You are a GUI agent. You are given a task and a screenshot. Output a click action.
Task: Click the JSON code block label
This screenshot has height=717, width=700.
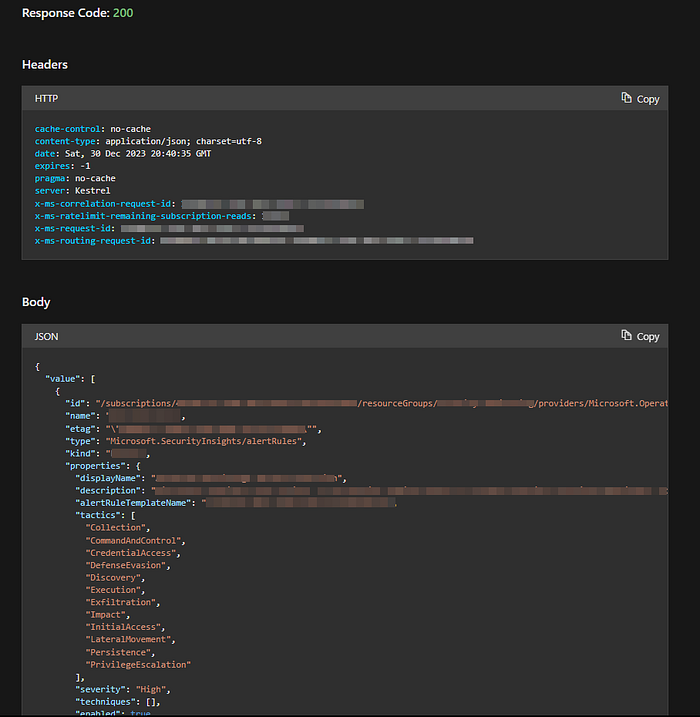47,336
